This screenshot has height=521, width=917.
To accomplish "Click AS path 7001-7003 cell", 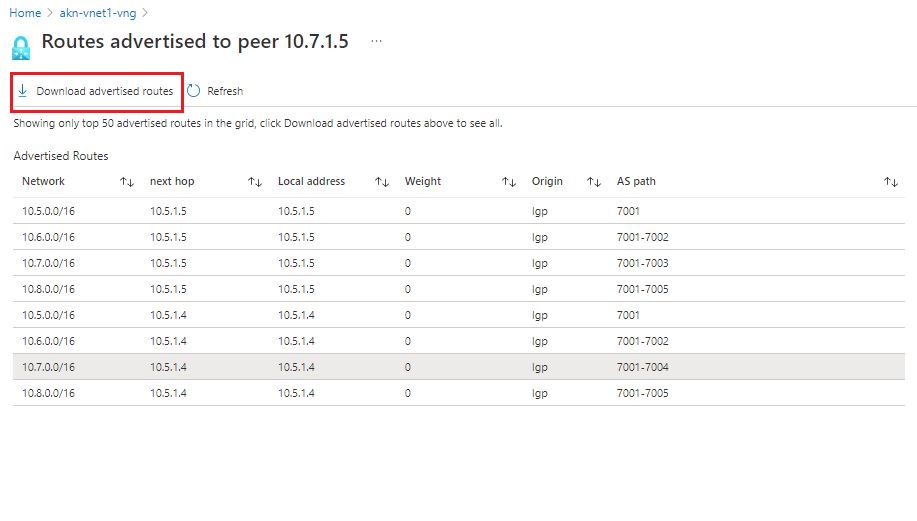I will pyautogui.click(x=642, y=263).
